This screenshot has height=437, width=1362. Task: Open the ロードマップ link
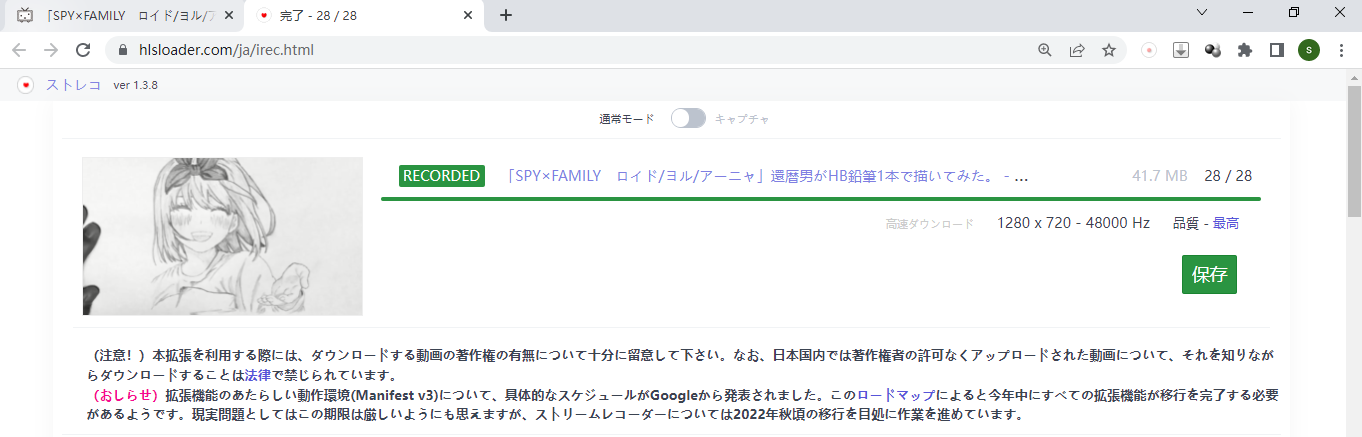(896, 395)
